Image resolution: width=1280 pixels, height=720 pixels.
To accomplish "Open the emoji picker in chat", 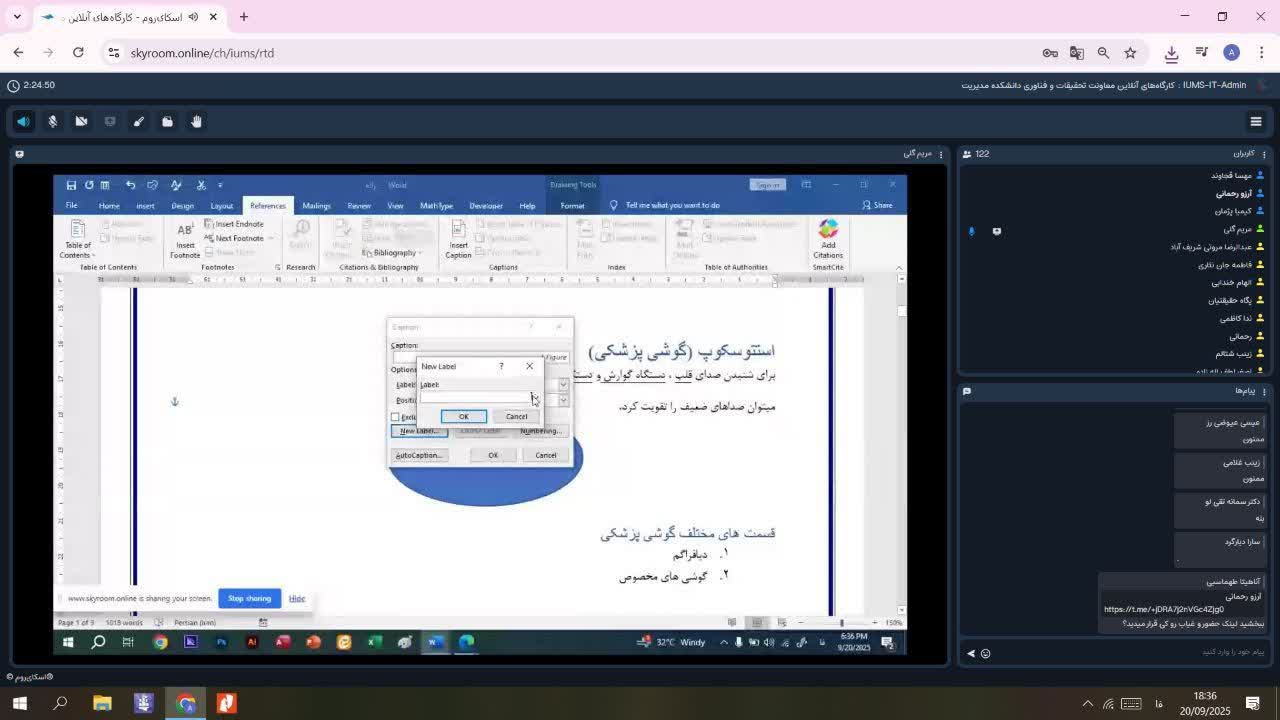I will (985, 653).
